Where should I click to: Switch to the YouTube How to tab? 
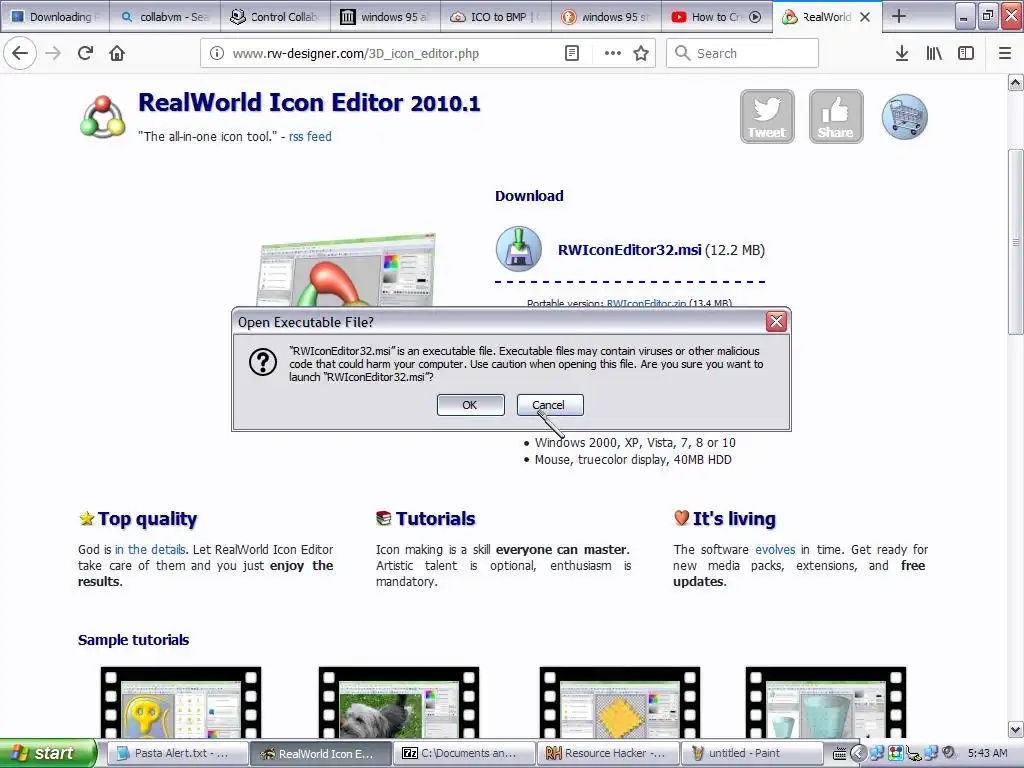tap(716, 17)
